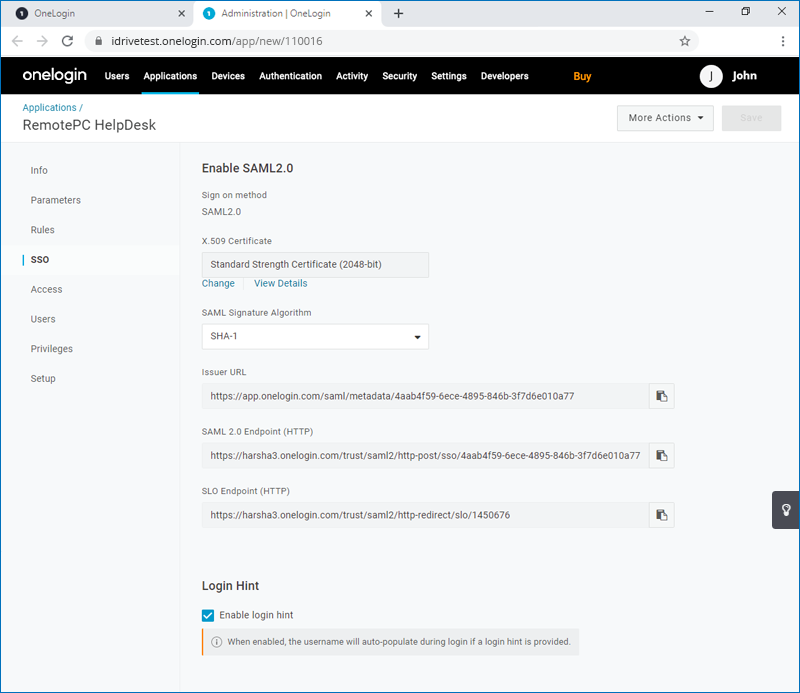The image size is (800, 693).
Task: Click the OneLogin logo
Action: pos(54,75)
